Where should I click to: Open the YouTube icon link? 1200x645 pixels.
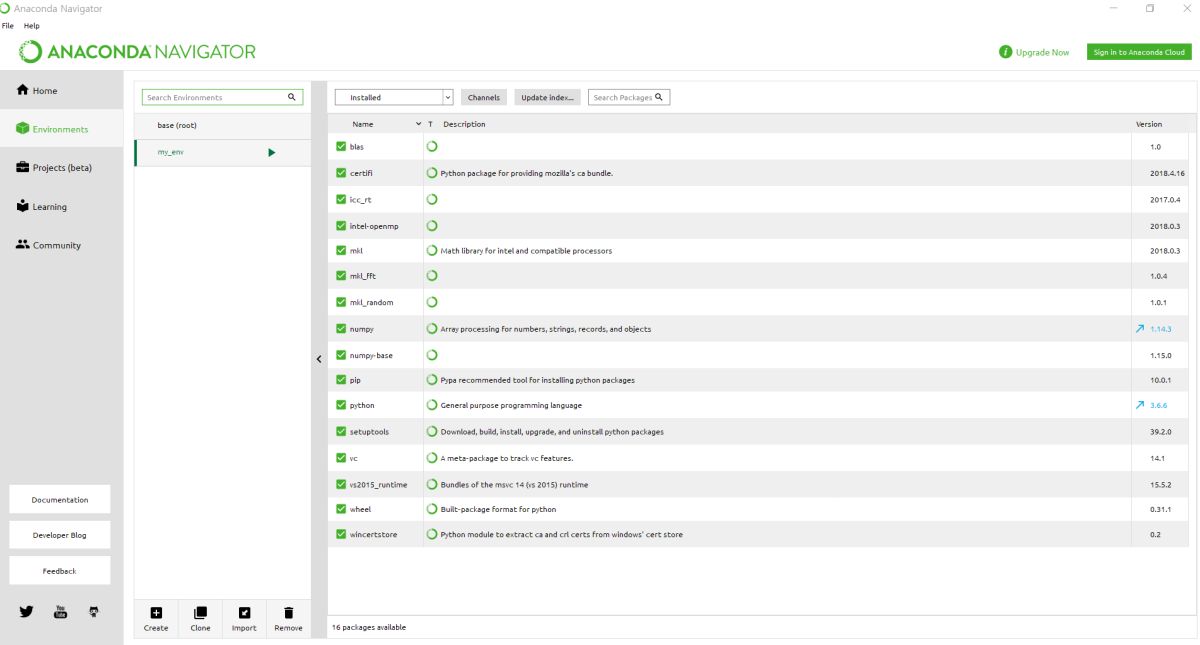[x=60, y=611]
